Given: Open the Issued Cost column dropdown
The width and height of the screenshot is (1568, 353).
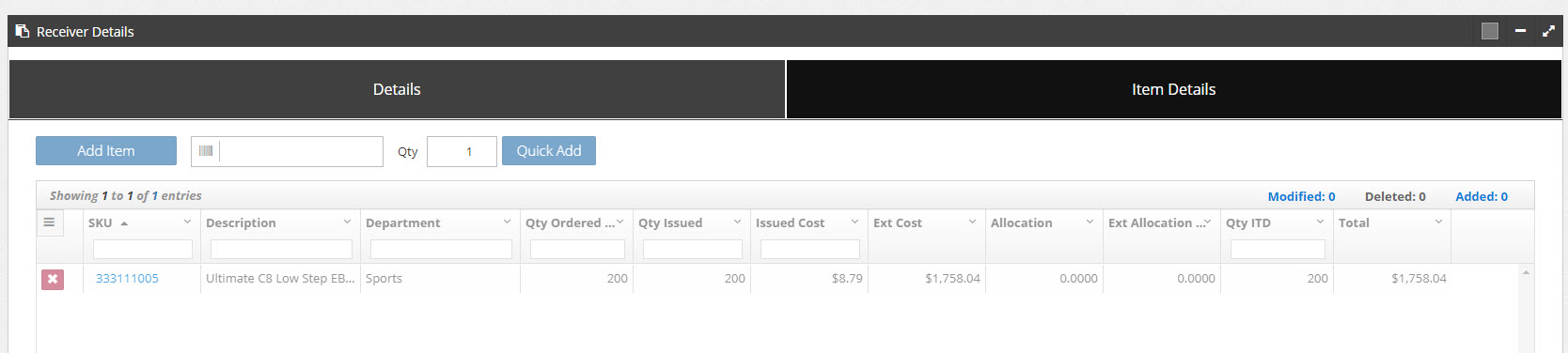Looking at the screenshot, I should pyautogui.click(x=855, y=223).
